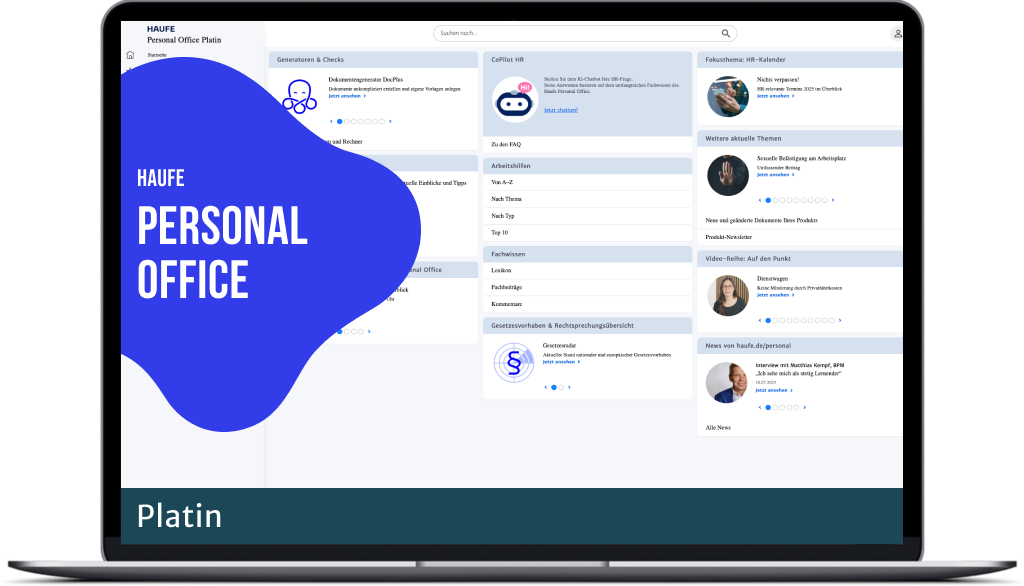
Task: Click the Sexuelle Belästigung am Arbeitsplatz title
Action: 801,159
